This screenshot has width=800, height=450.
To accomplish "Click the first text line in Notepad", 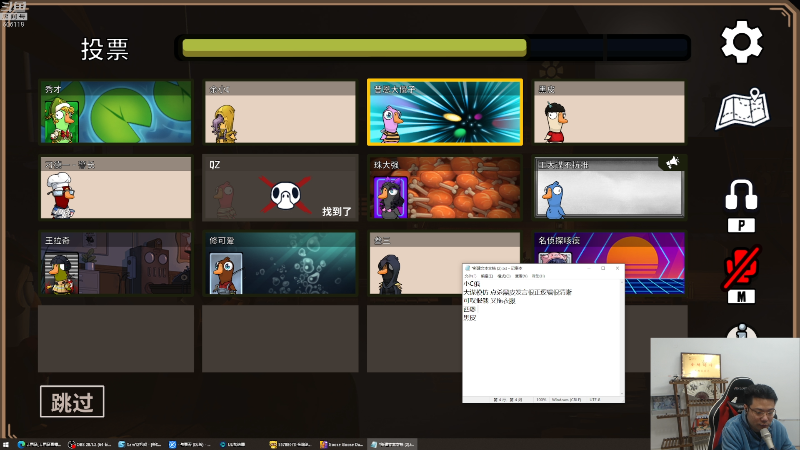I will [x=472, y=284].
